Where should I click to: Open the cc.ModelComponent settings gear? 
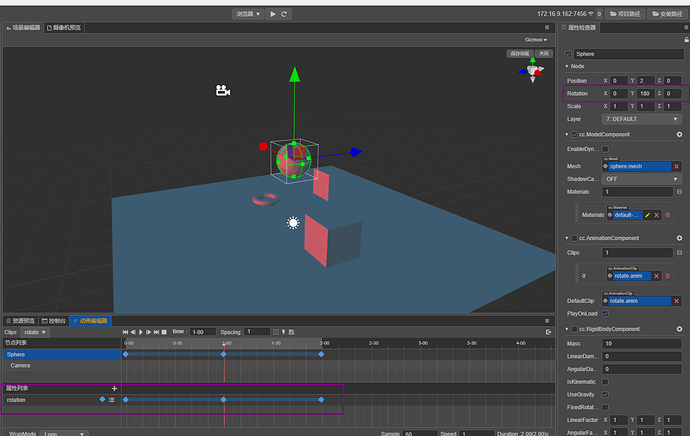[x=679, y=135]
